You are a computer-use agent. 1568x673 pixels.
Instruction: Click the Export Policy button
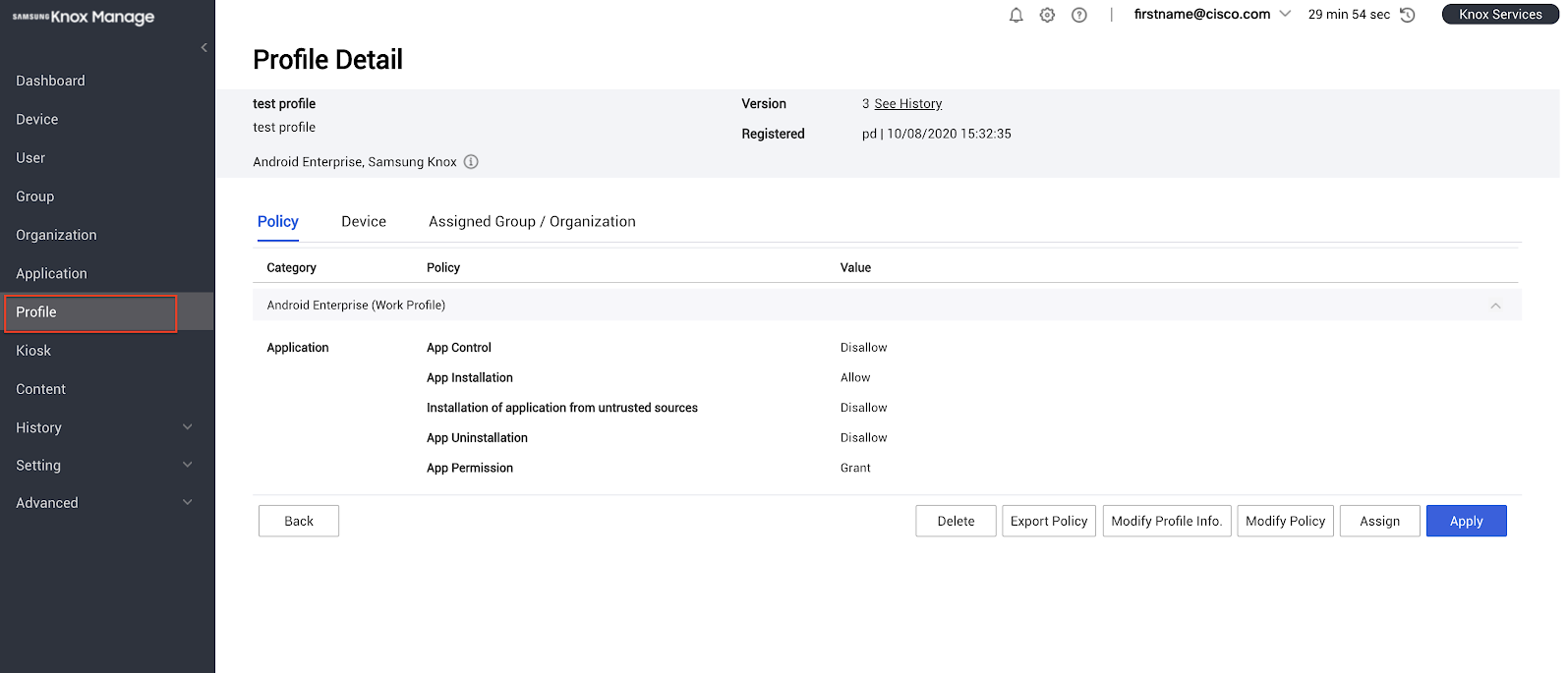(1048, 521)
